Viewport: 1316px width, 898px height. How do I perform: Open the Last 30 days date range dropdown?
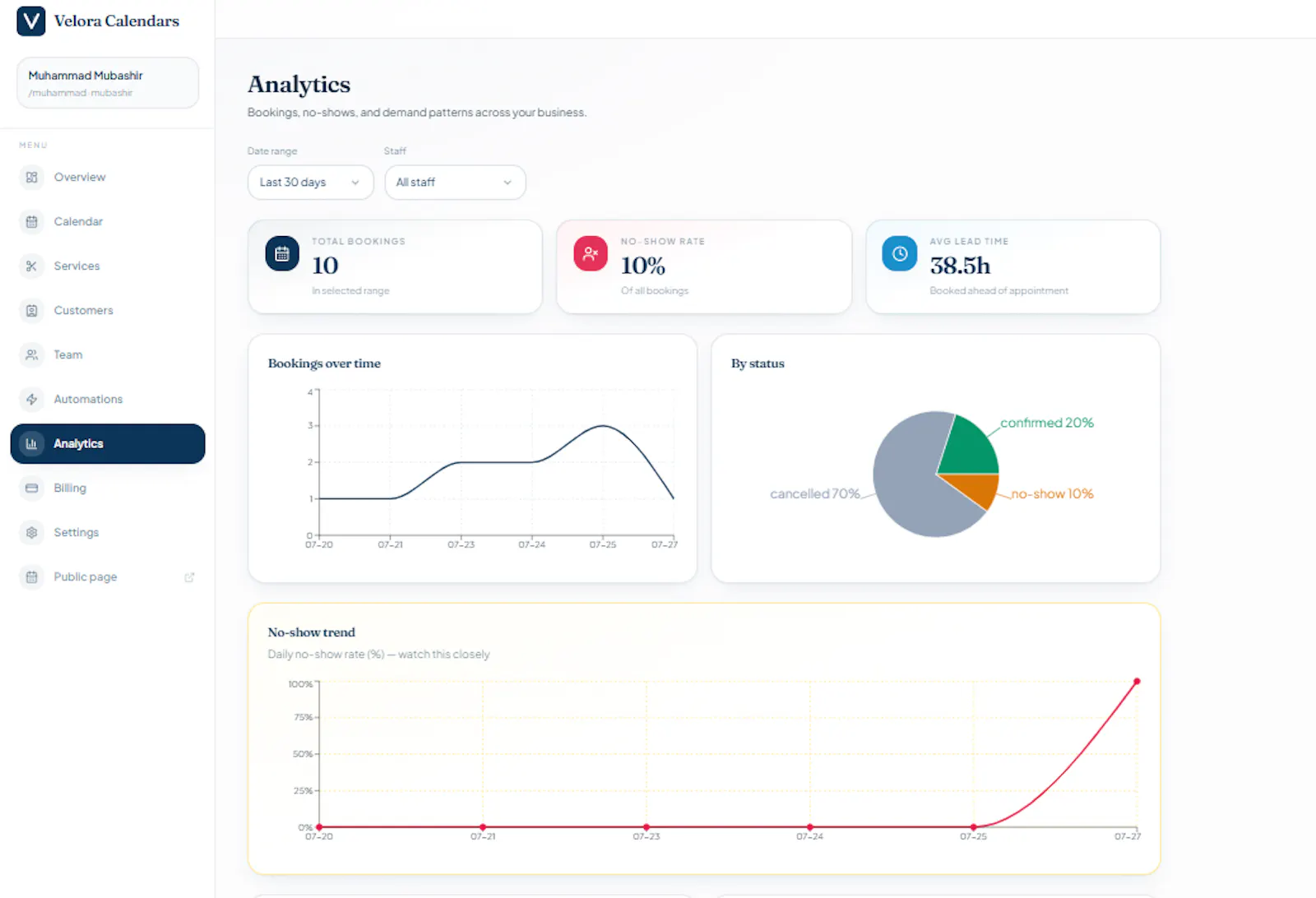pos(311,183)
